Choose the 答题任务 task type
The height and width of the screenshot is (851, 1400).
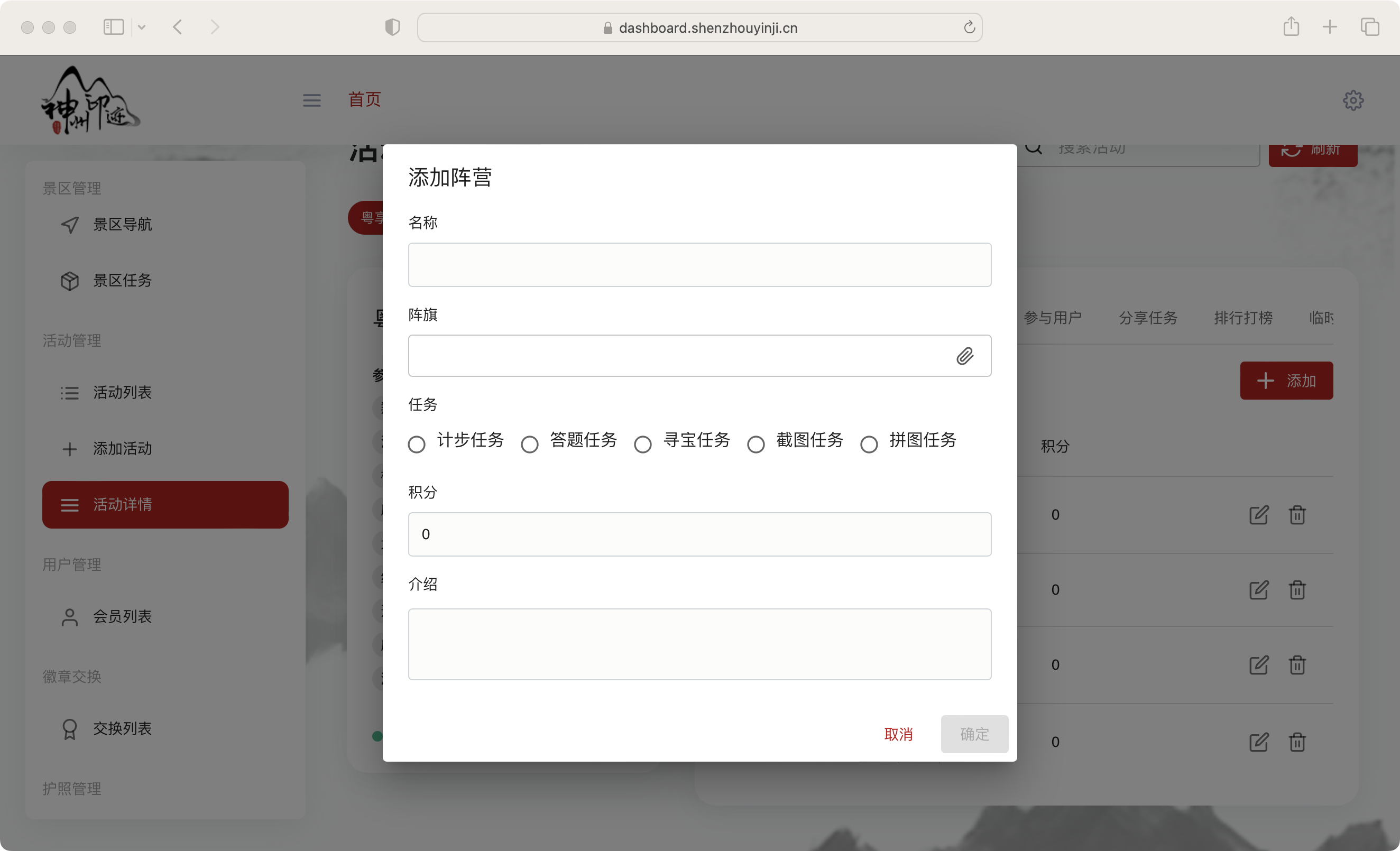tap(529, 443)
